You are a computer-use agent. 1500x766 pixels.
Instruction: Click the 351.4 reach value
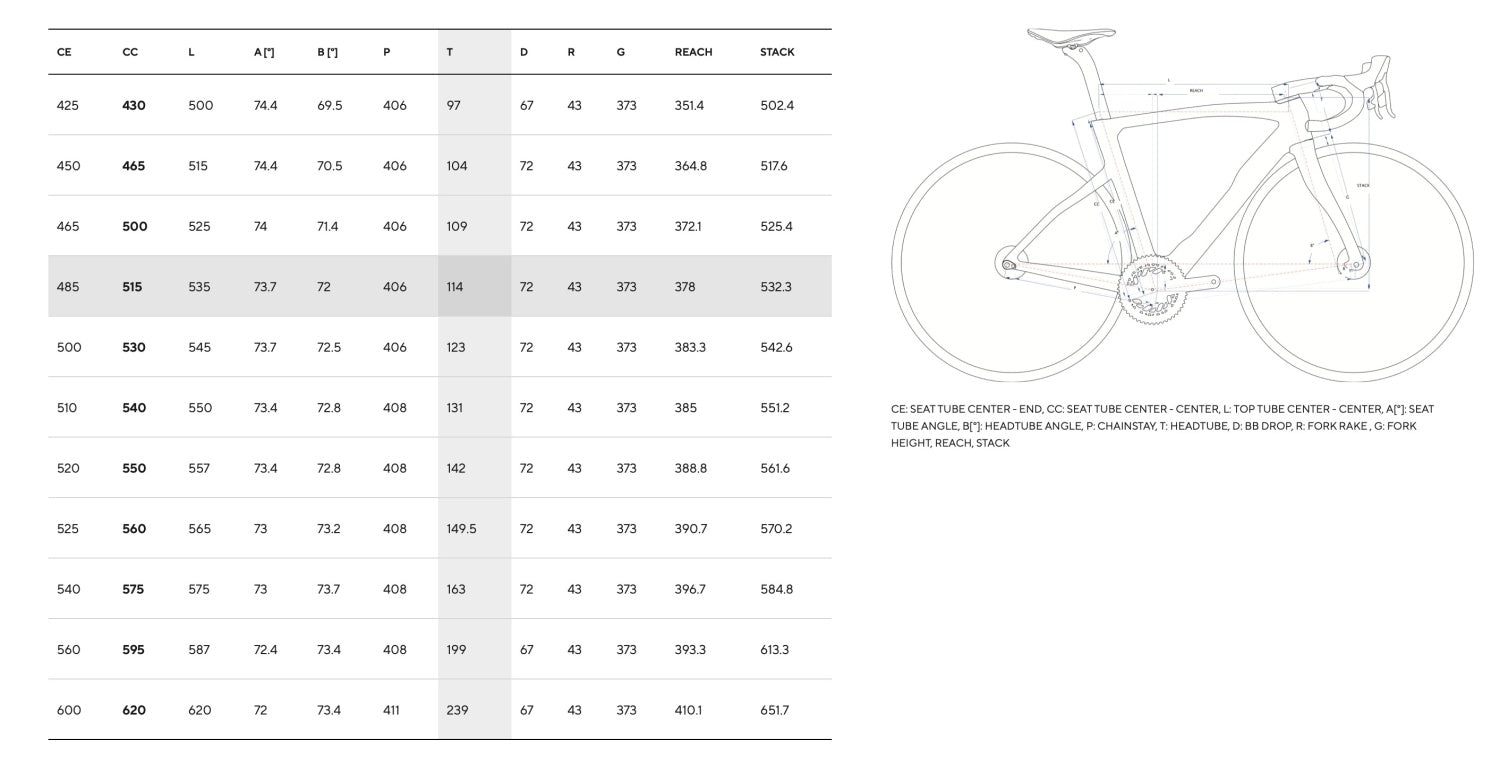pyautogui.click(x=689, y=105)
